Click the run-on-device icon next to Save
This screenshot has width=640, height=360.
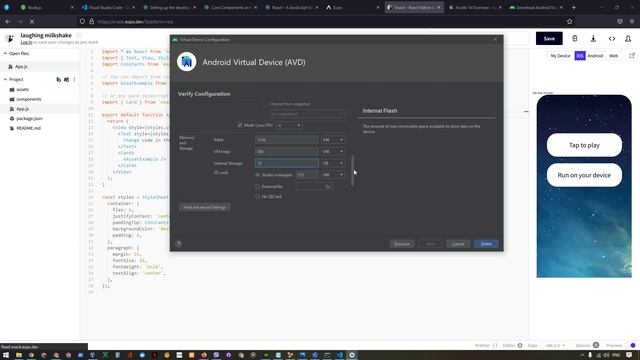tap(575, 39)
